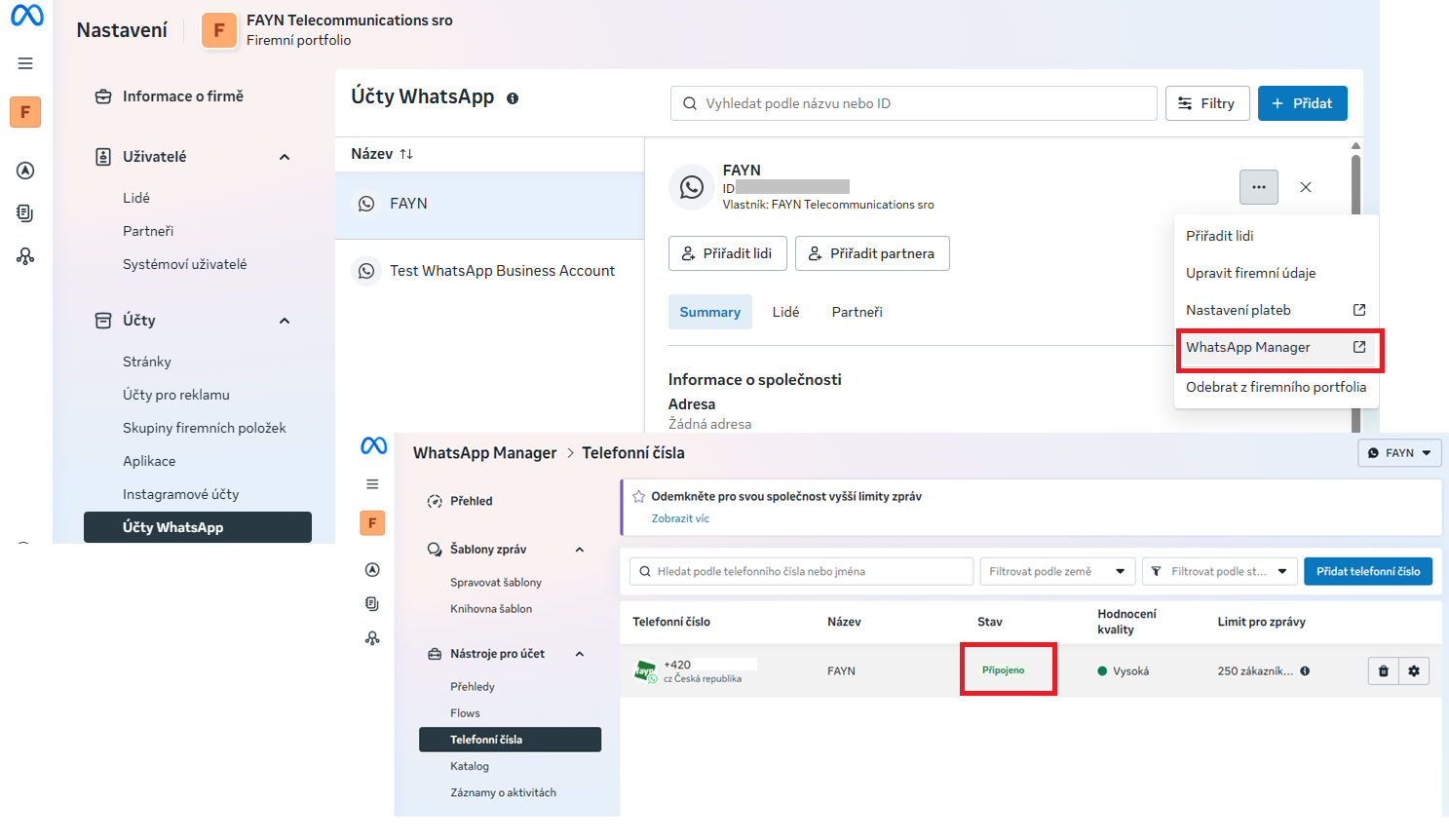Collapse the Šablony zpráv section
The height and width of the screenshot is (840, 1449).
(x=580, y=550)
